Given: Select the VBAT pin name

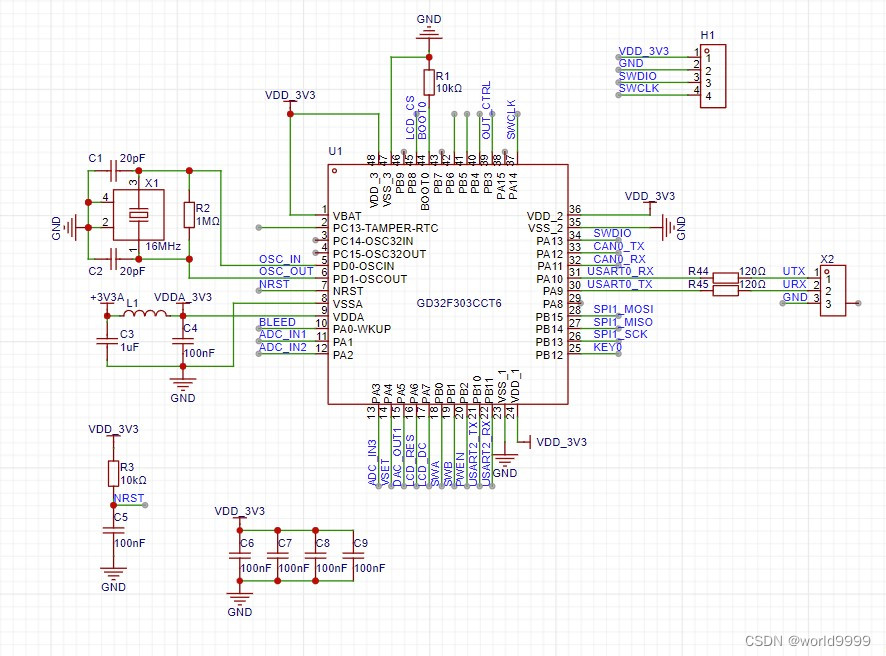Looking at the screenshot, I should 347,216.
